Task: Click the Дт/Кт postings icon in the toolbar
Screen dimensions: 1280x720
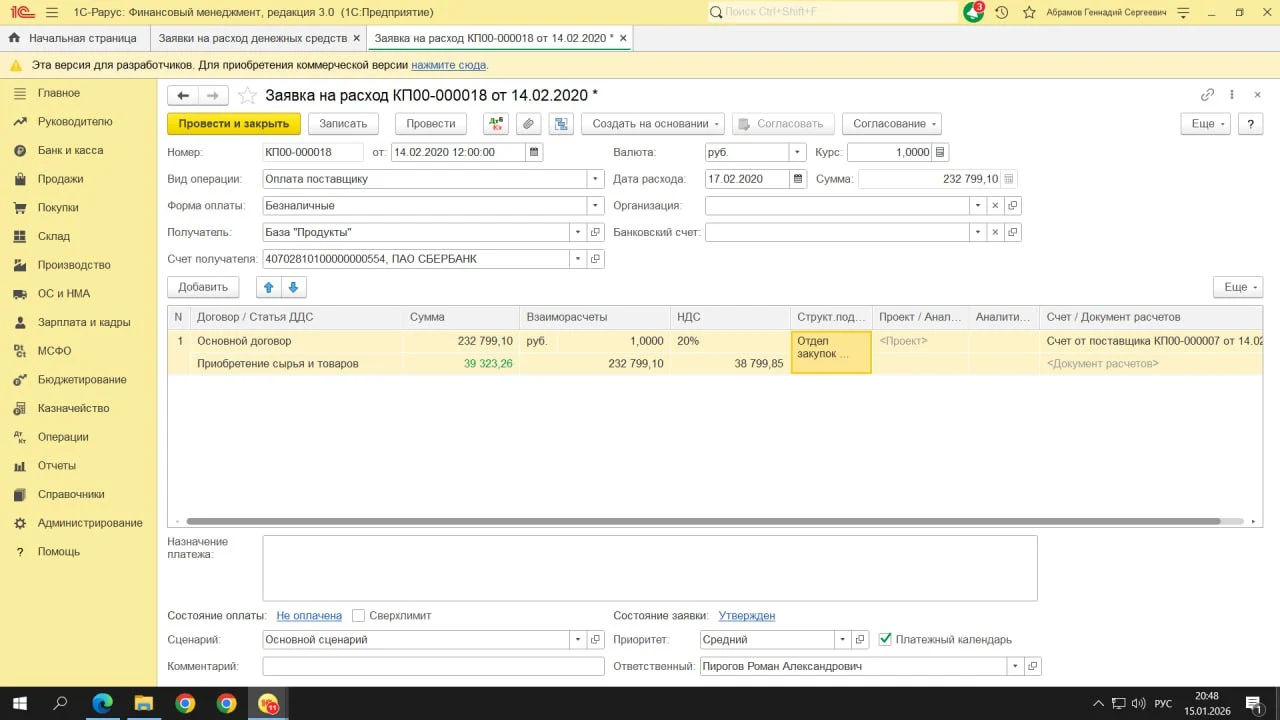Action: click(496, 124)
